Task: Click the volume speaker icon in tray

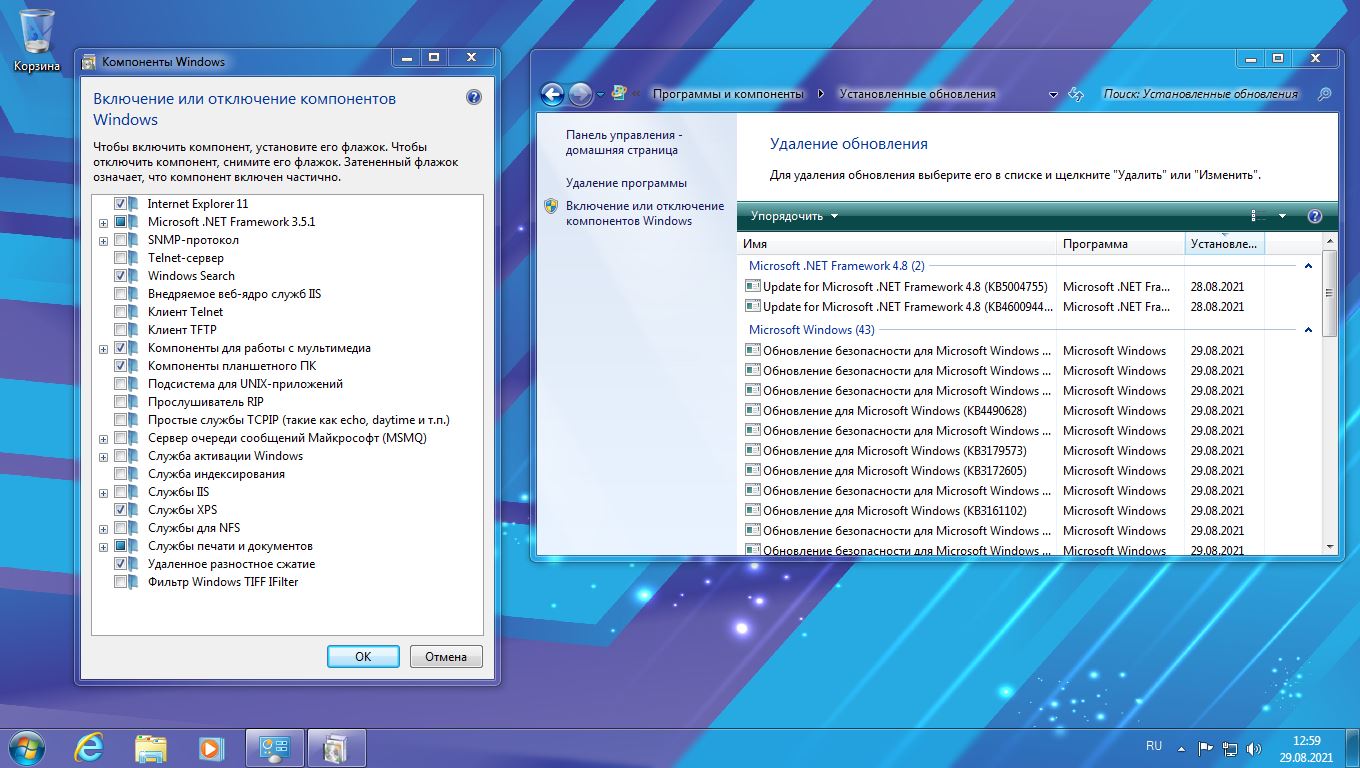Action: (1254, 748)
